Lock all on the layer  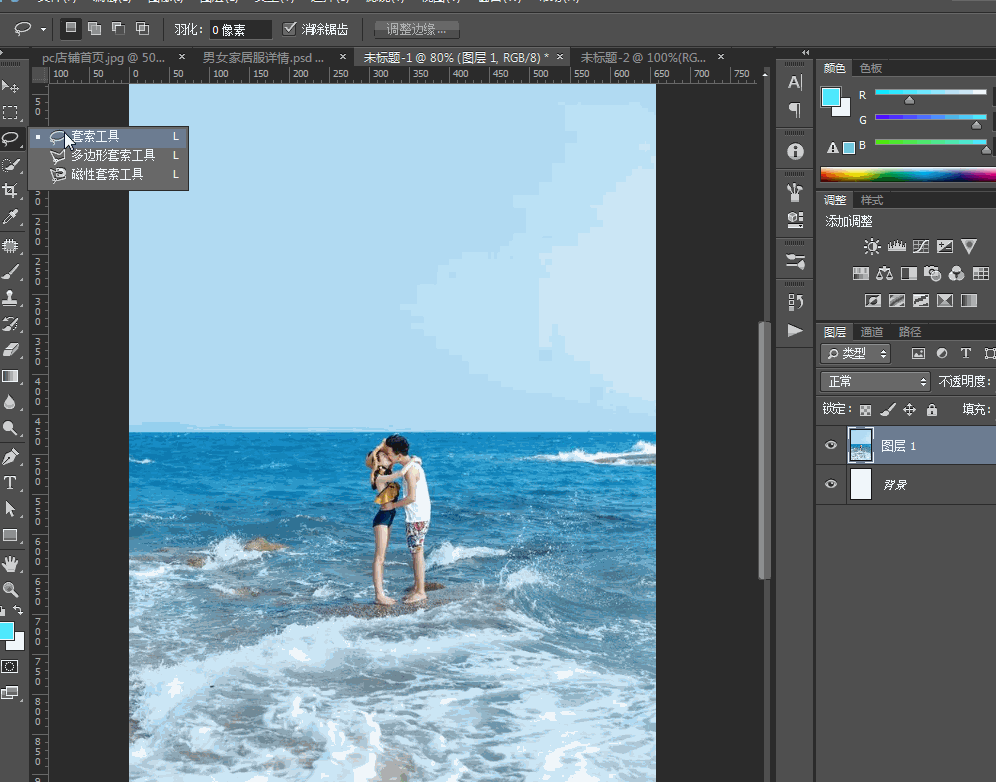932,410
